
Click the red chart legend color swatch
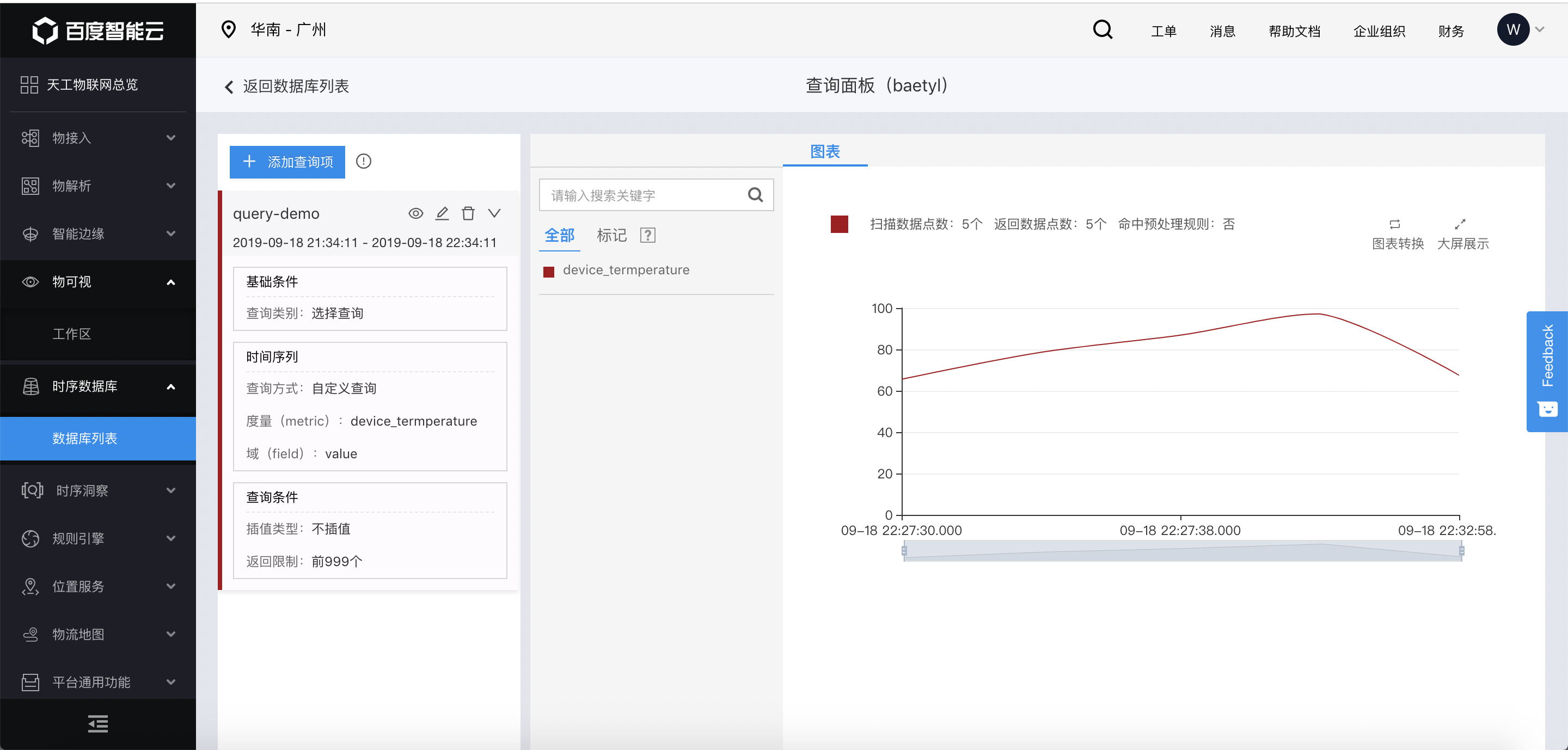click(x=839, y=224)
